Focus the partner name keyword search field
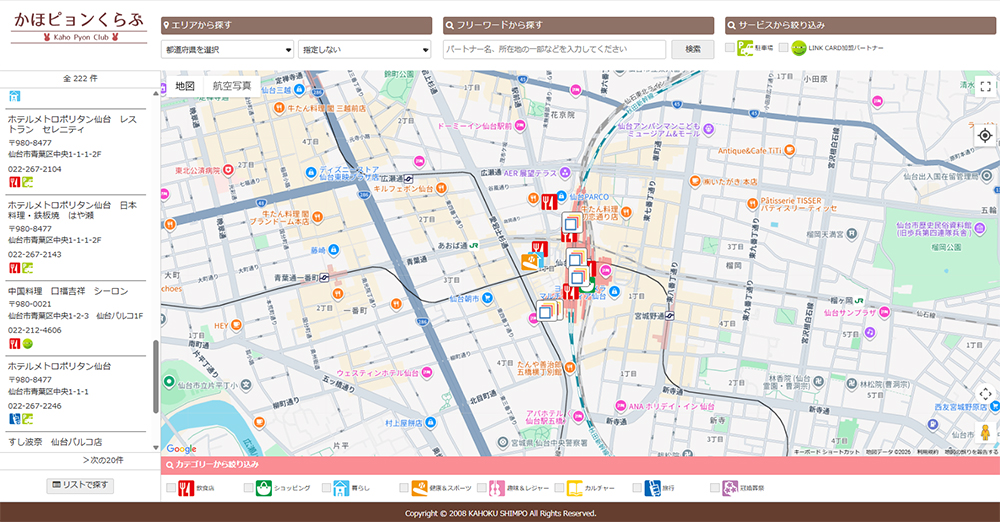This screenshot has height=522, width=1000. [x=554, y=49]
